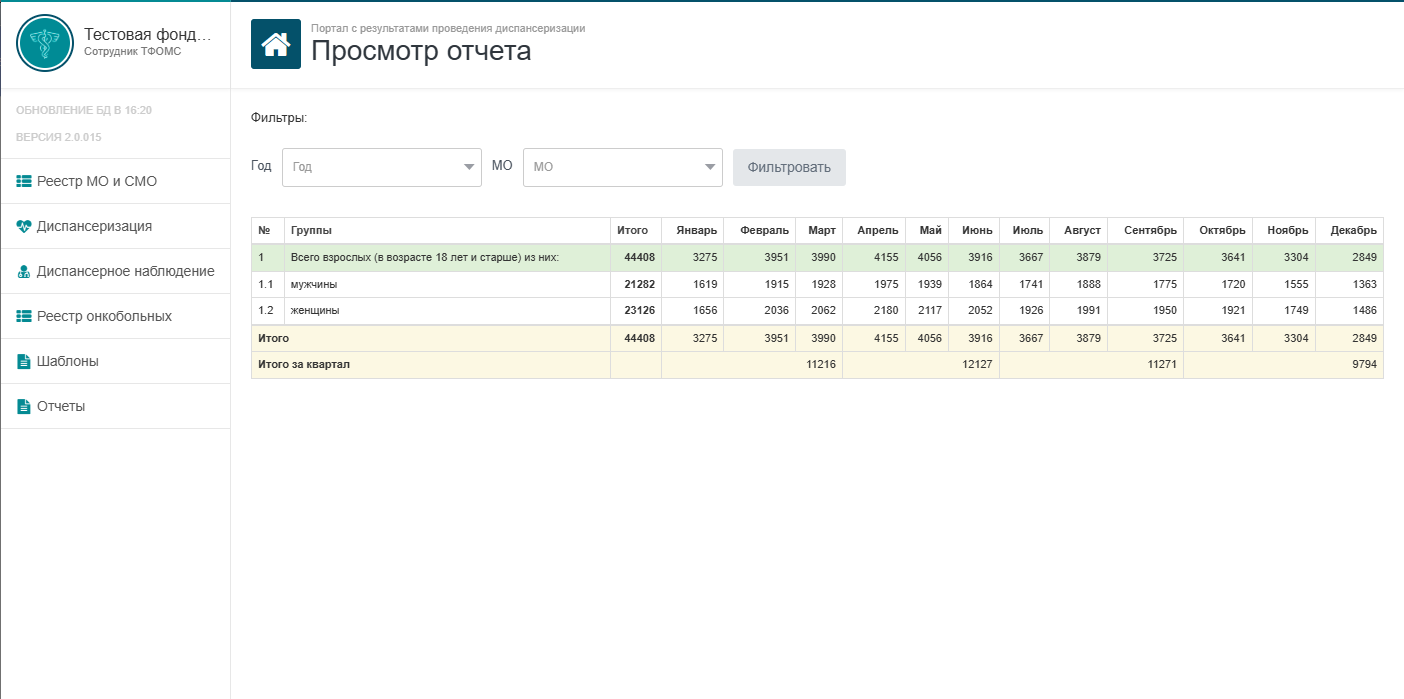This screenshot has width=1404, height=699.
Task: Click the Декабрь column header
Action: (x=1350, y=231)
